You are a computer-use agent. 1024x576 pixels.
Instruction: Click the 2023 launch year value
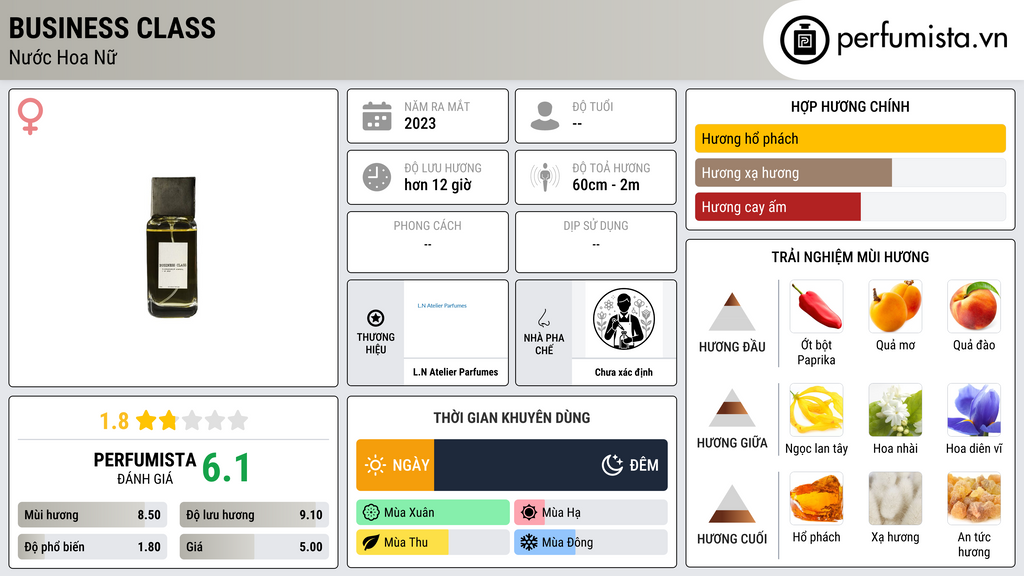tap(420, 123)
